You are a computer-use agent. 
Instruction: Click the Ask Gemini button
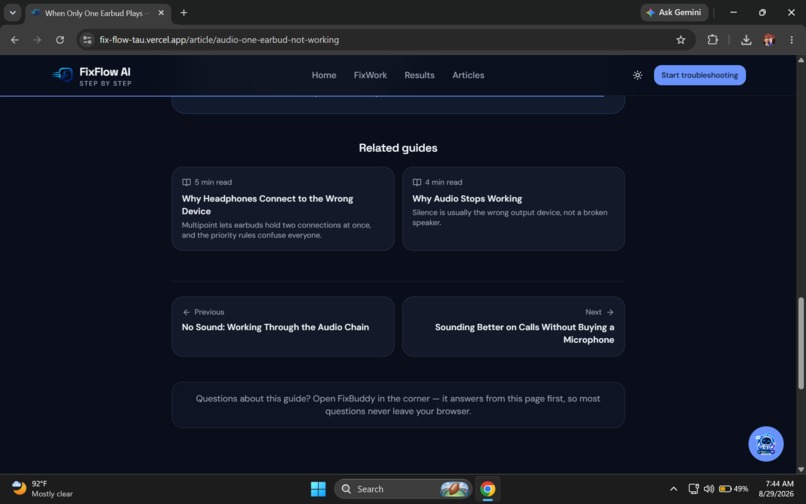tap(674, 12)
